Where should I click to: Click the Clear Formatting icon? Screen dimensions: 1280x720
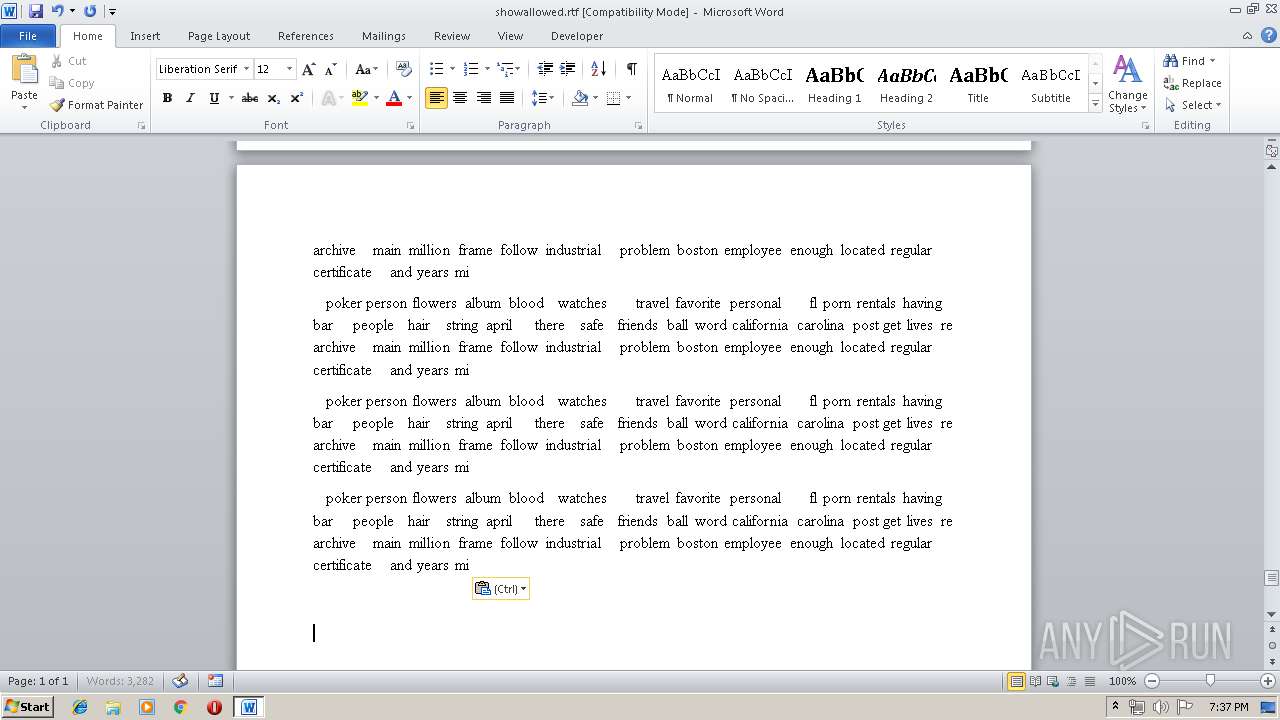point(404,69)
